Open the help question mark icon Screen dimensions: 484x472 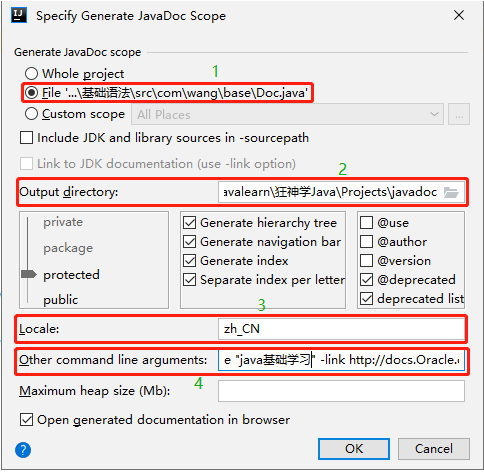23,450
